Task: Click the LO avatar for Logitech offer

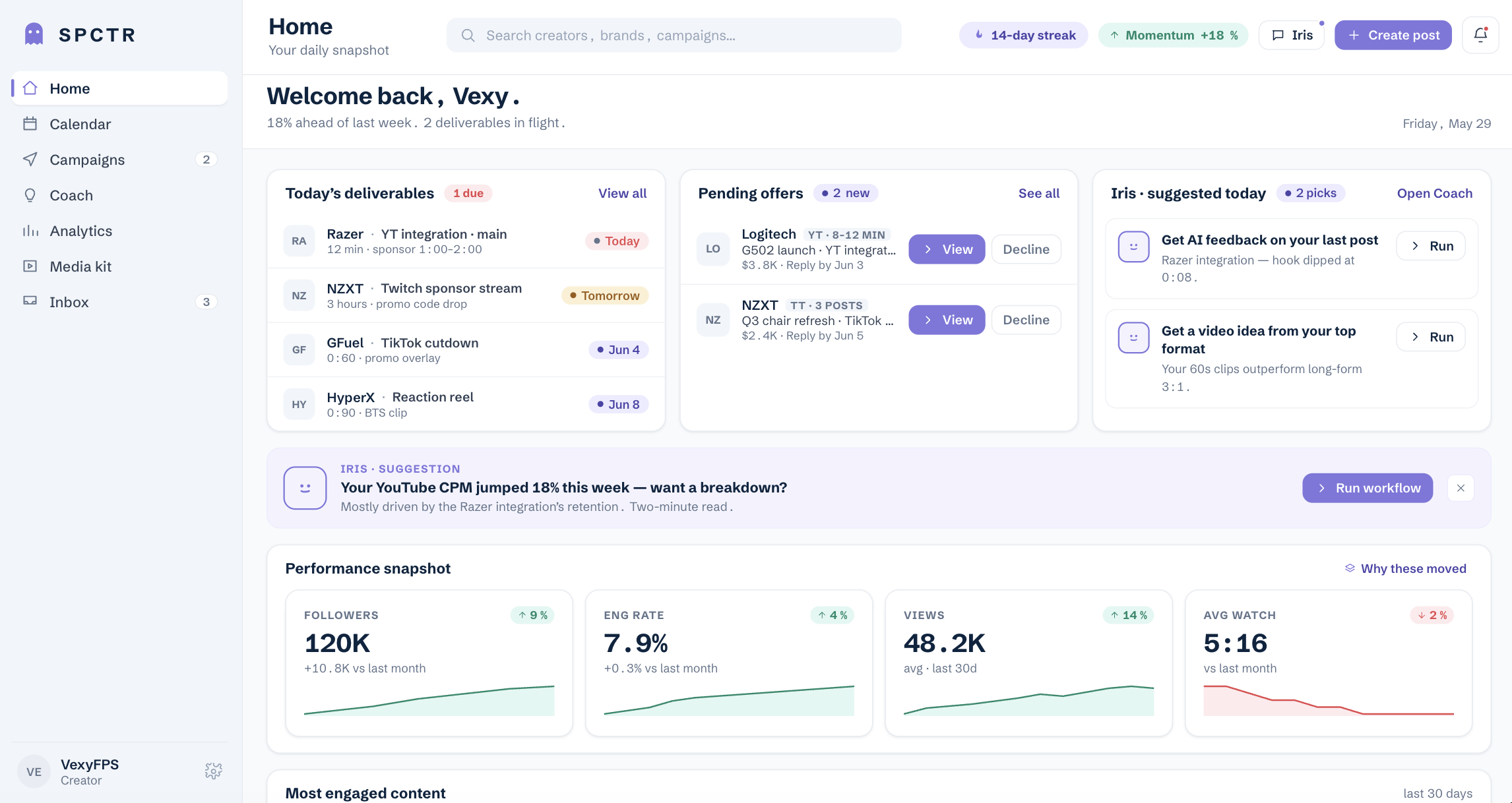Action: [x=713, y=249]
